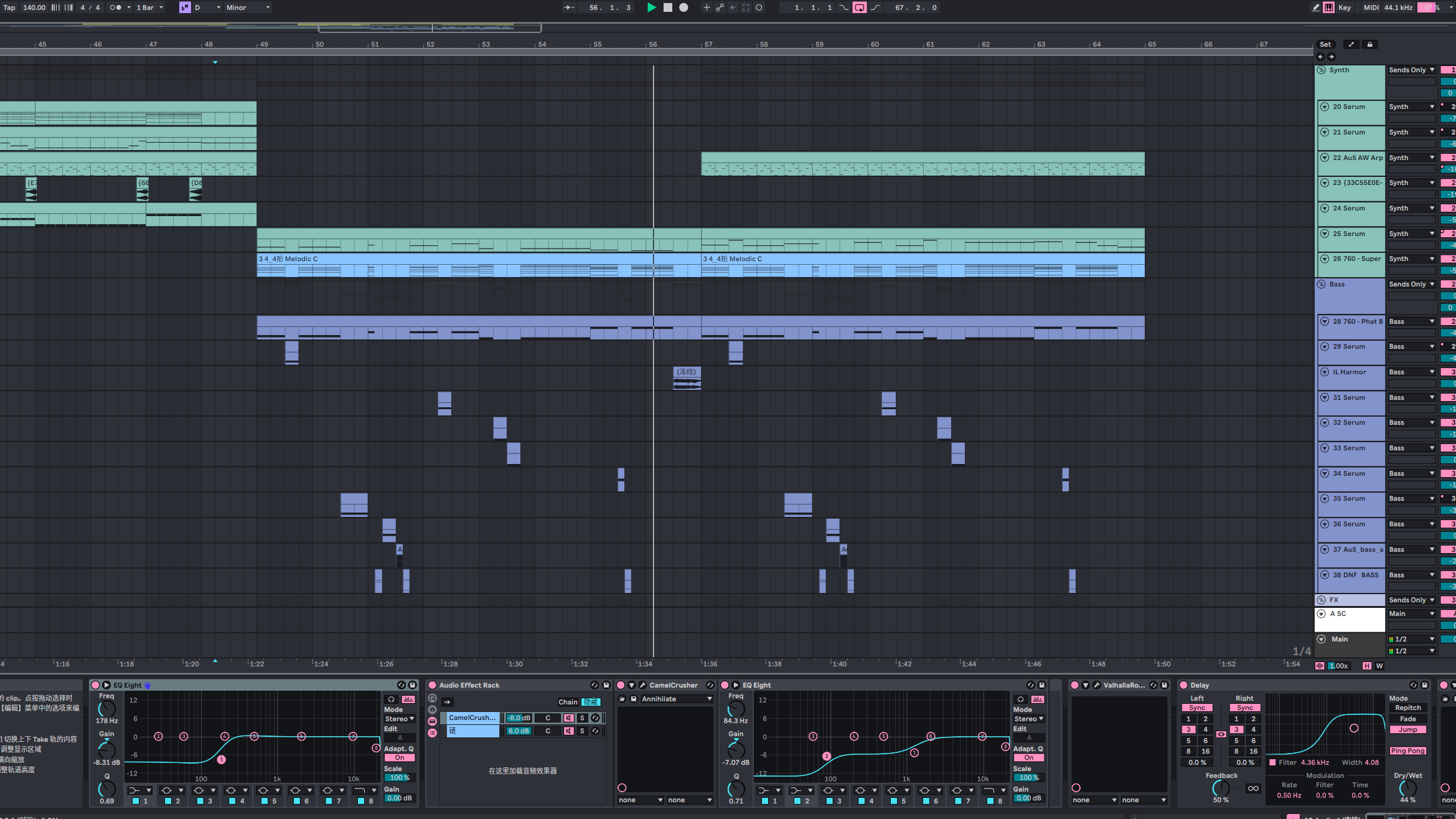Select Repitch mode in Delay
The height and width of the screenshot is (819, 1456).
click(1407, 708)
